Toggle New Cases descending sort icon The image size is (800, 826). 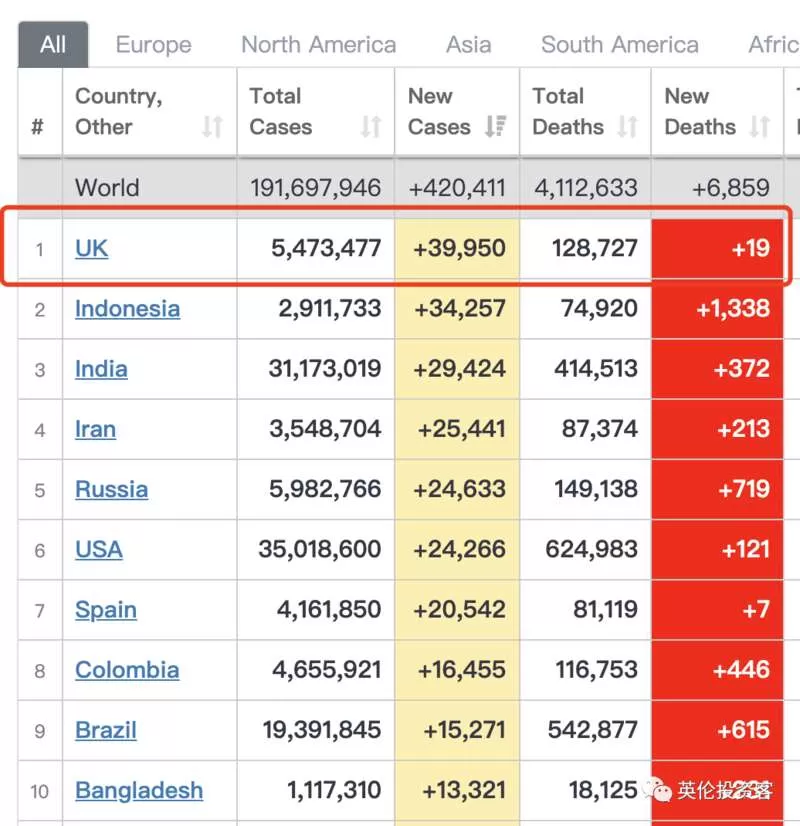495,126
